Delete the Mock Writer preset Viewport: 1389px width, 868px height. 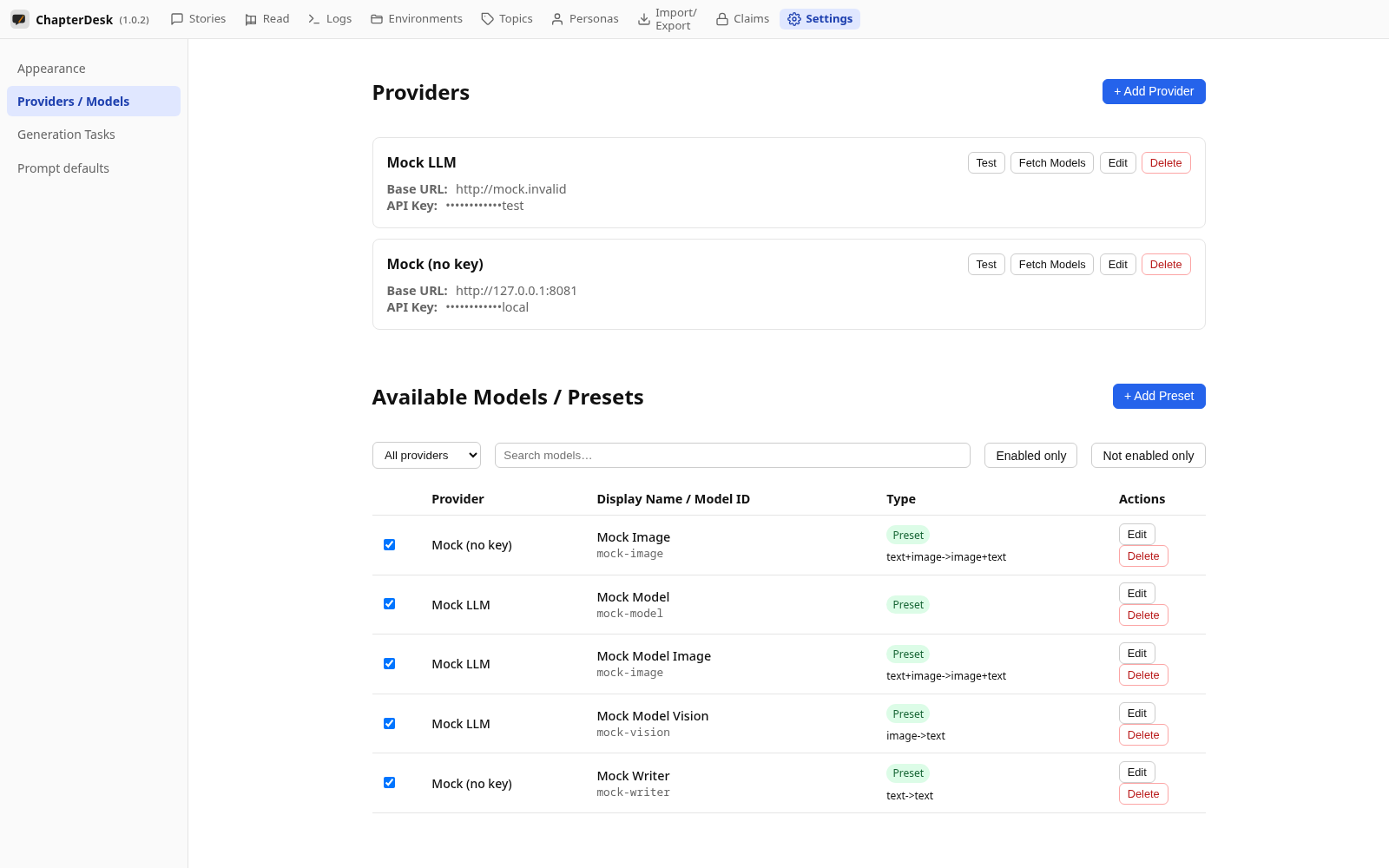click(1143, 794)
